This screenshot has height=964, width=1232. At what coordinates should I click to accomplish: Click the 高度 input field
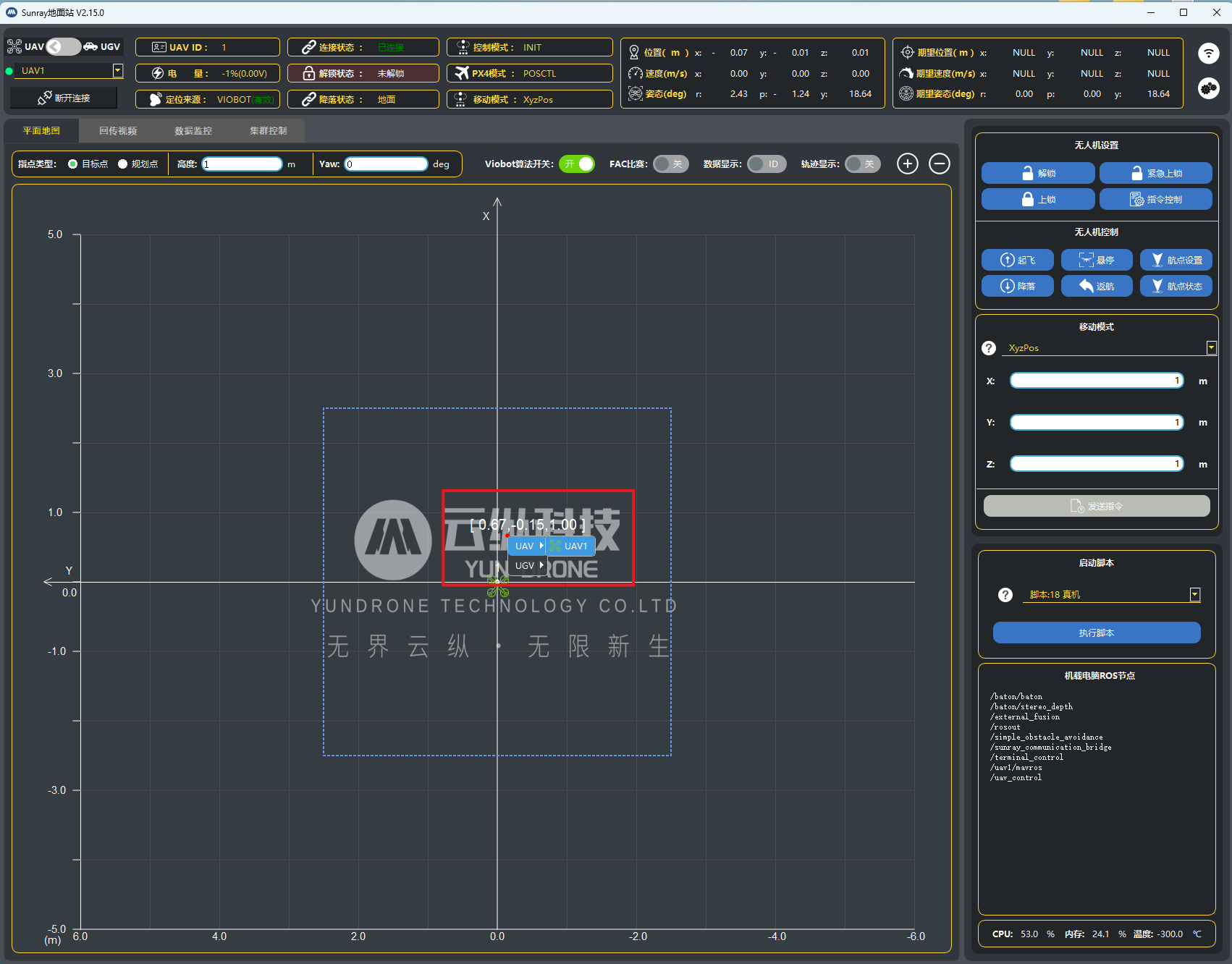(242, 164)
